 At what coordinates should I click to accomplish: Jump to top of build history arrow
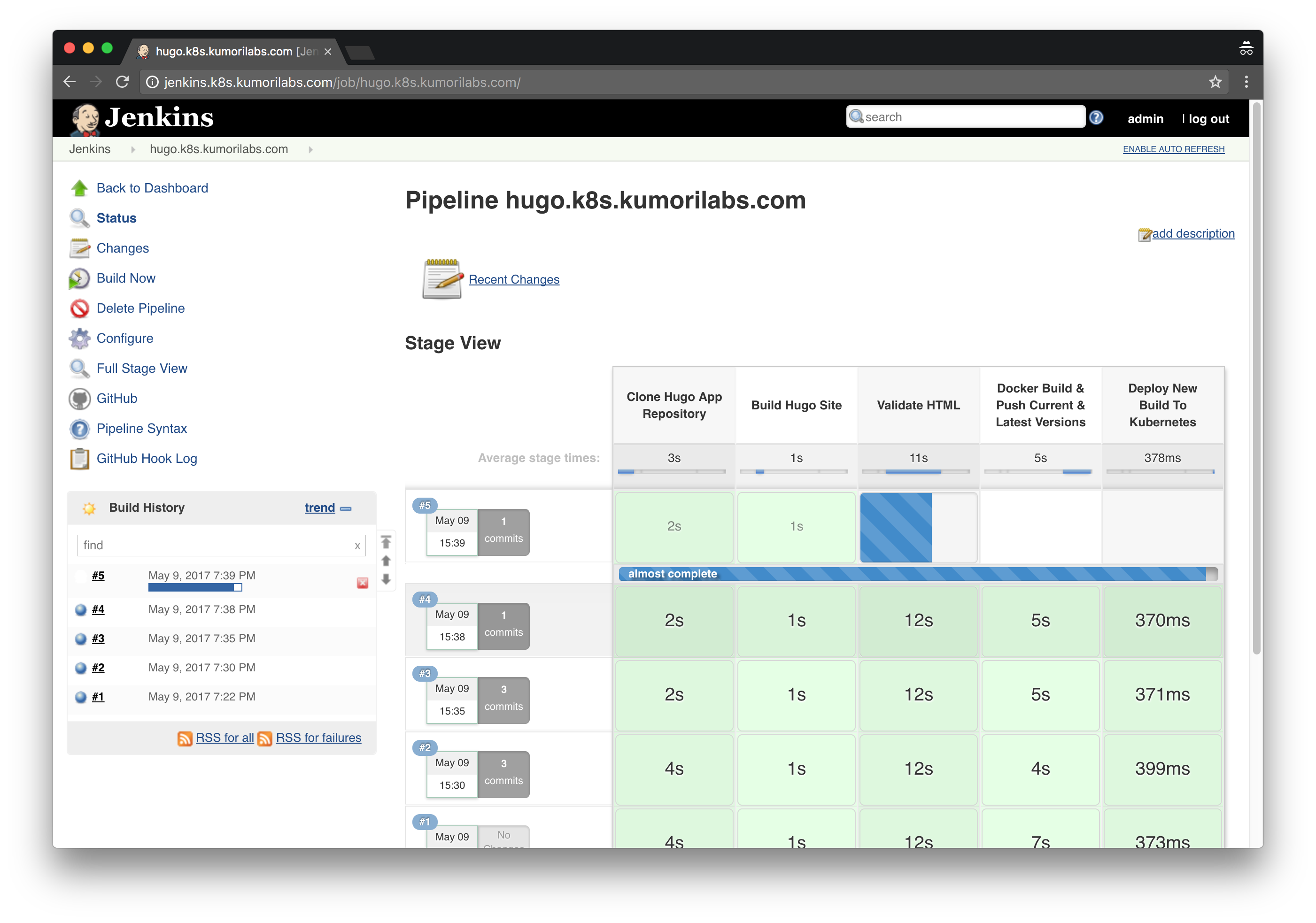click(x=386, y=541)
